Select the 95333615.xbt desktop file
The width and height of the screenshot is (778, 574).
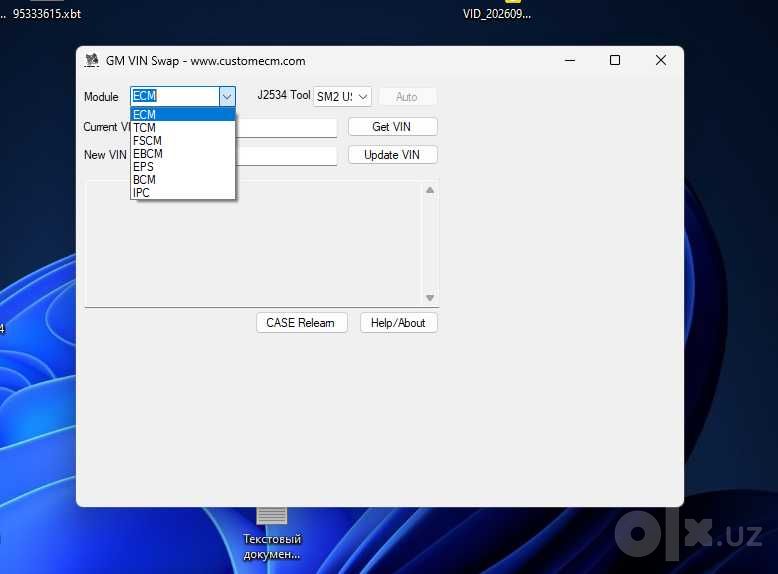pyautogui.click(x=47, y=14)
